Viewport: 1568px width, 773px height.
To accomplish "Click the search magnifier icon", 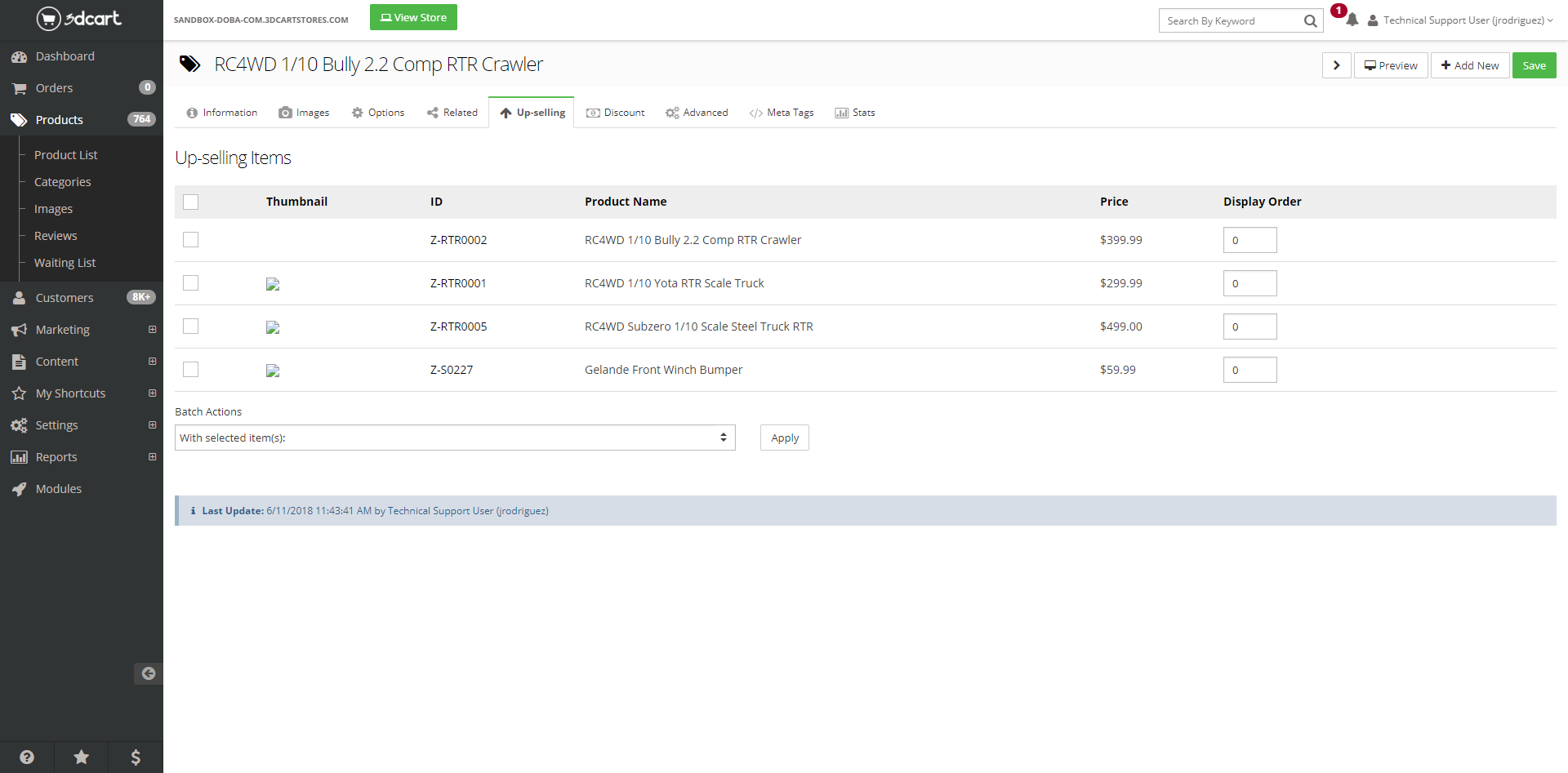I will [1310, 21].
